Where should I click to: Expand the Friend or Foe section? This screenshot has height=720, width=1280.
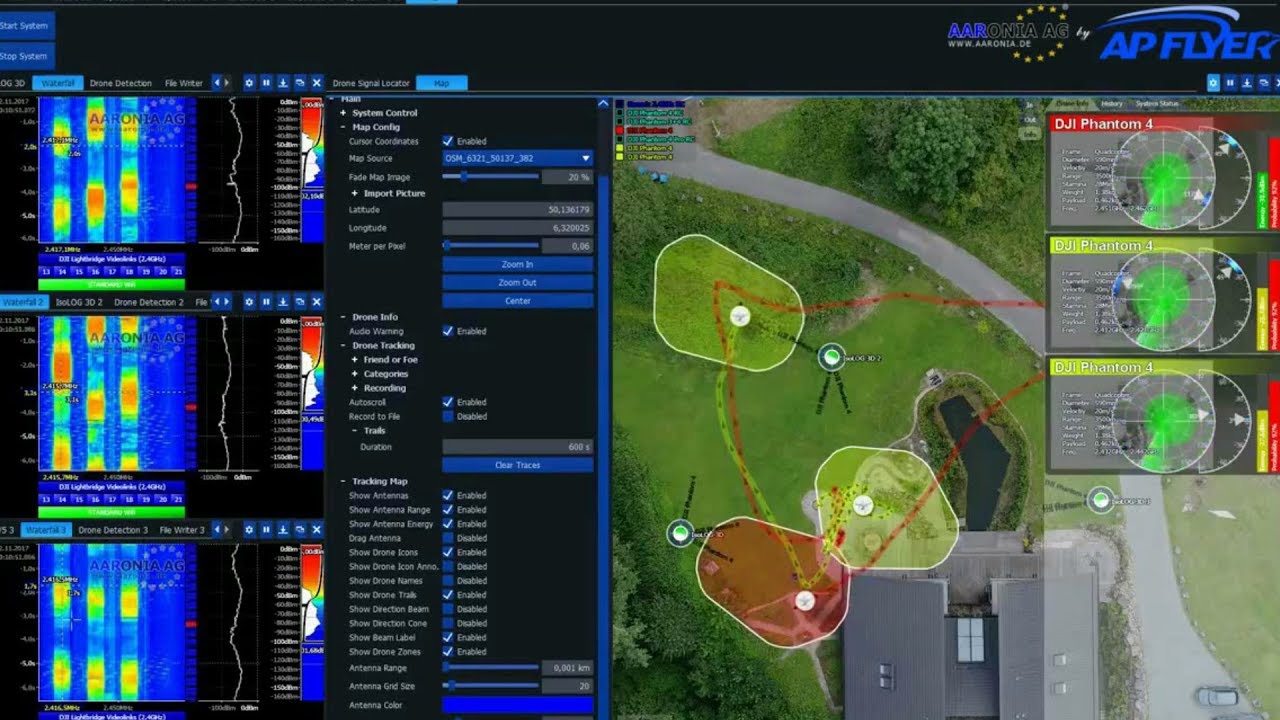point(354,359)
